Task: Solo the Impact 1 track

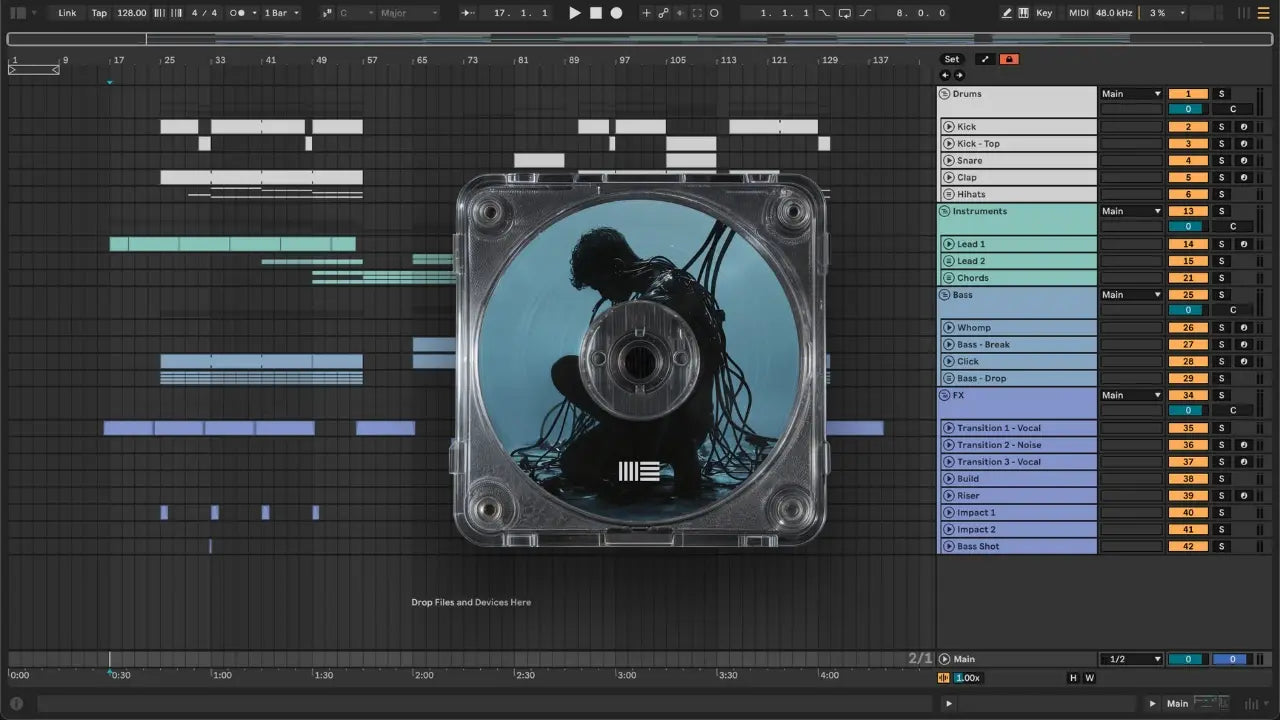Action: coord(1221,512)
